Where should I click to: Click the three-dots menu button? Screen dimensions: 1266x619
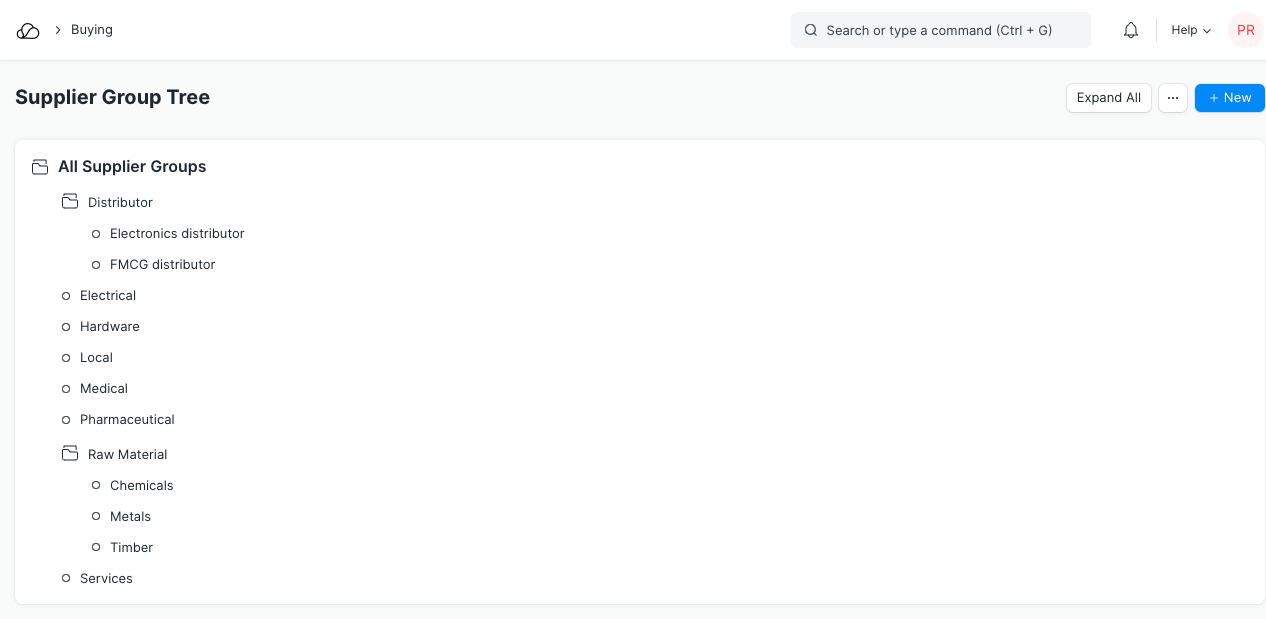(x=1173, y=98)
